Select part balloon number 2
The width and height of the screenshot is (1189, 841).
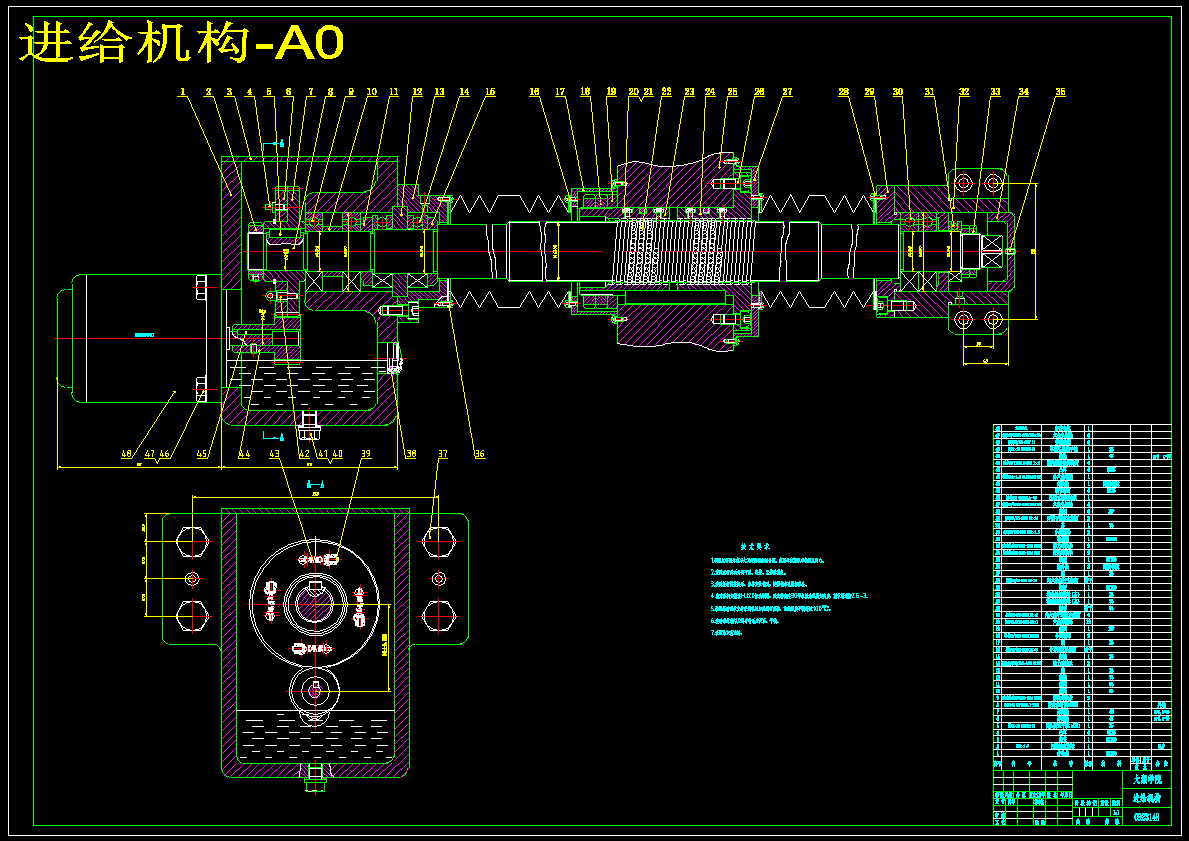(208, 93)
